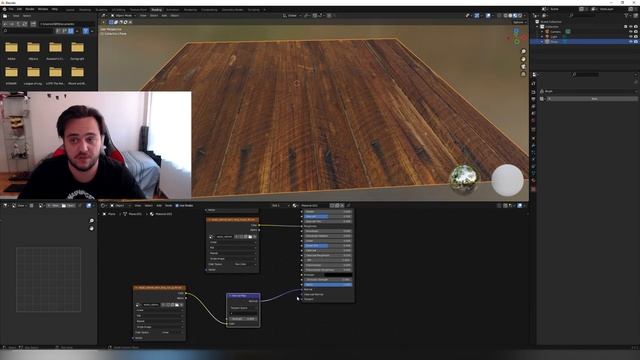Open the Render menu
Viewport: 640px width, 360px height.
[30, 9]
